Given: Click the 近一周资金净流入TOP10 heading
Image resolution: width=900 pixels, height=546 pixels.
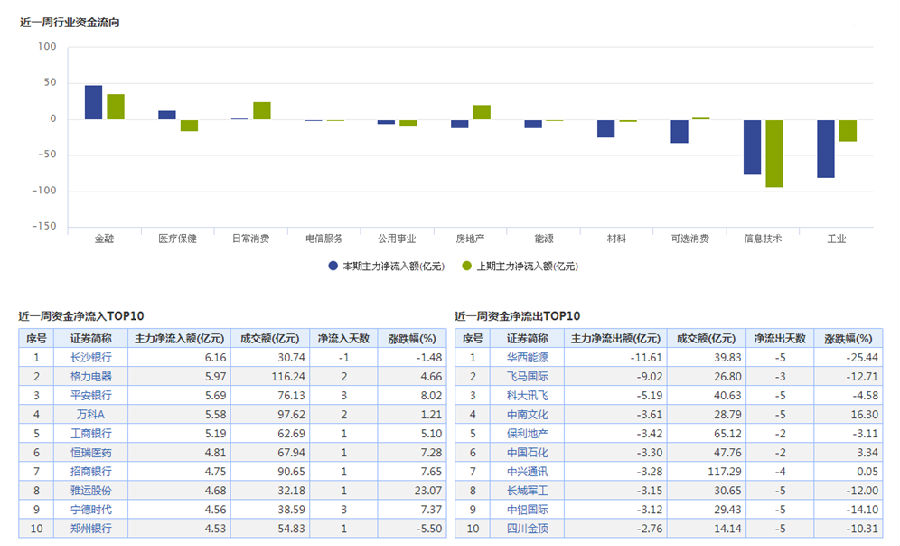Looking at the screenshot, I should [82, 316].
